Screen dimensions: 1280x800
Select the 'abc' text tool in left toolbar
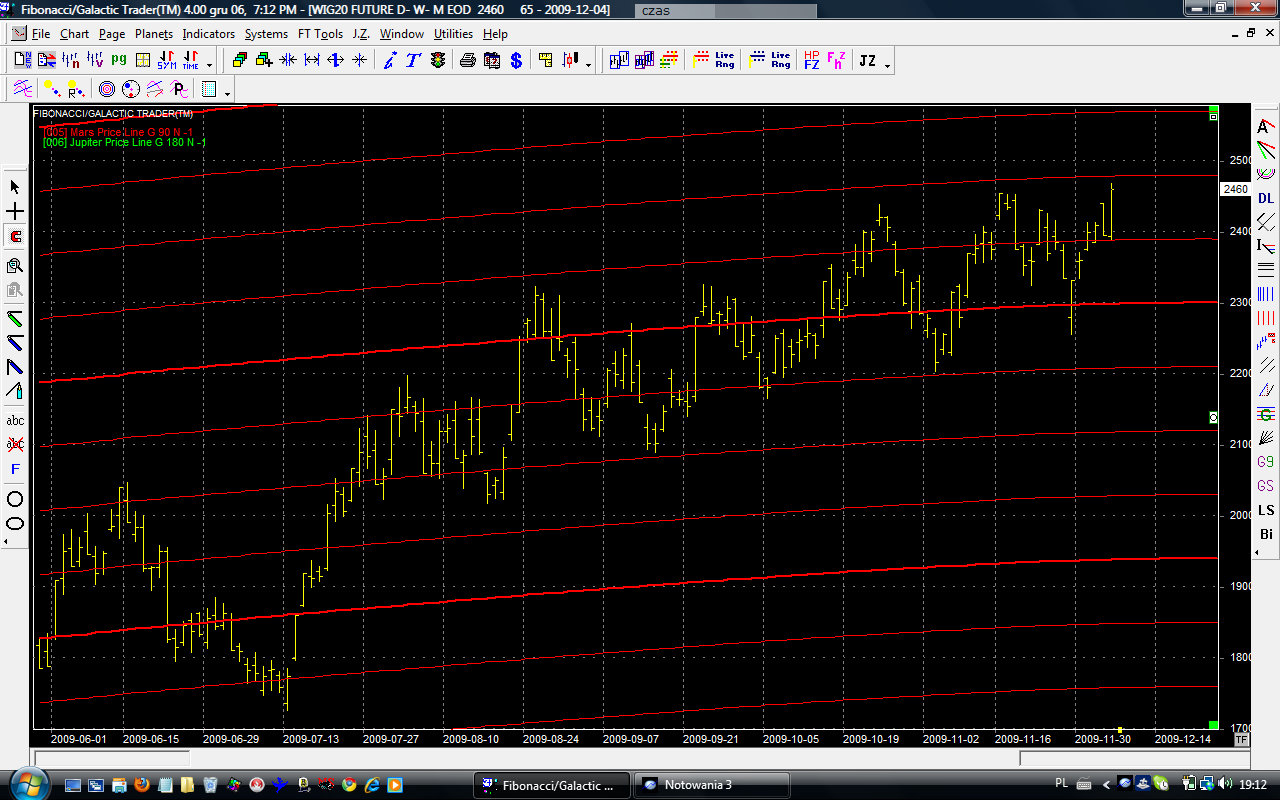(15, 420)
